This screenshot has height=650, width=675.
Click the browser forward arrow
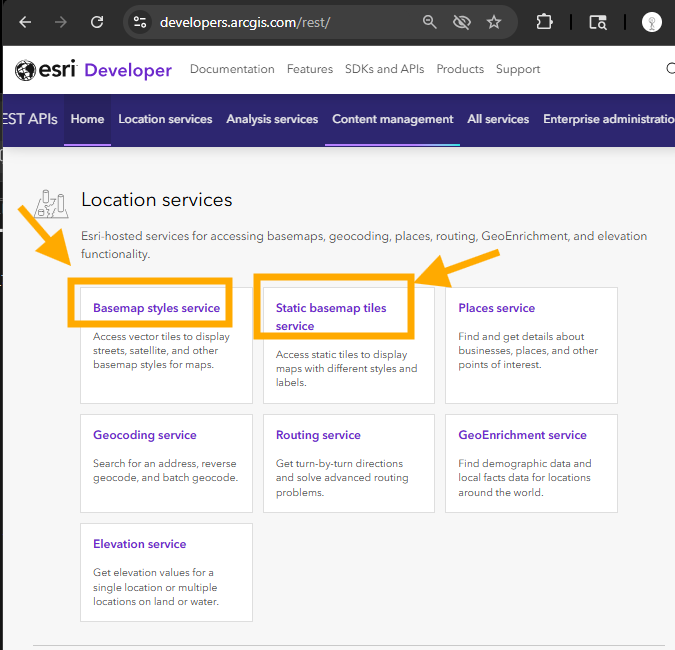(61, 22)
